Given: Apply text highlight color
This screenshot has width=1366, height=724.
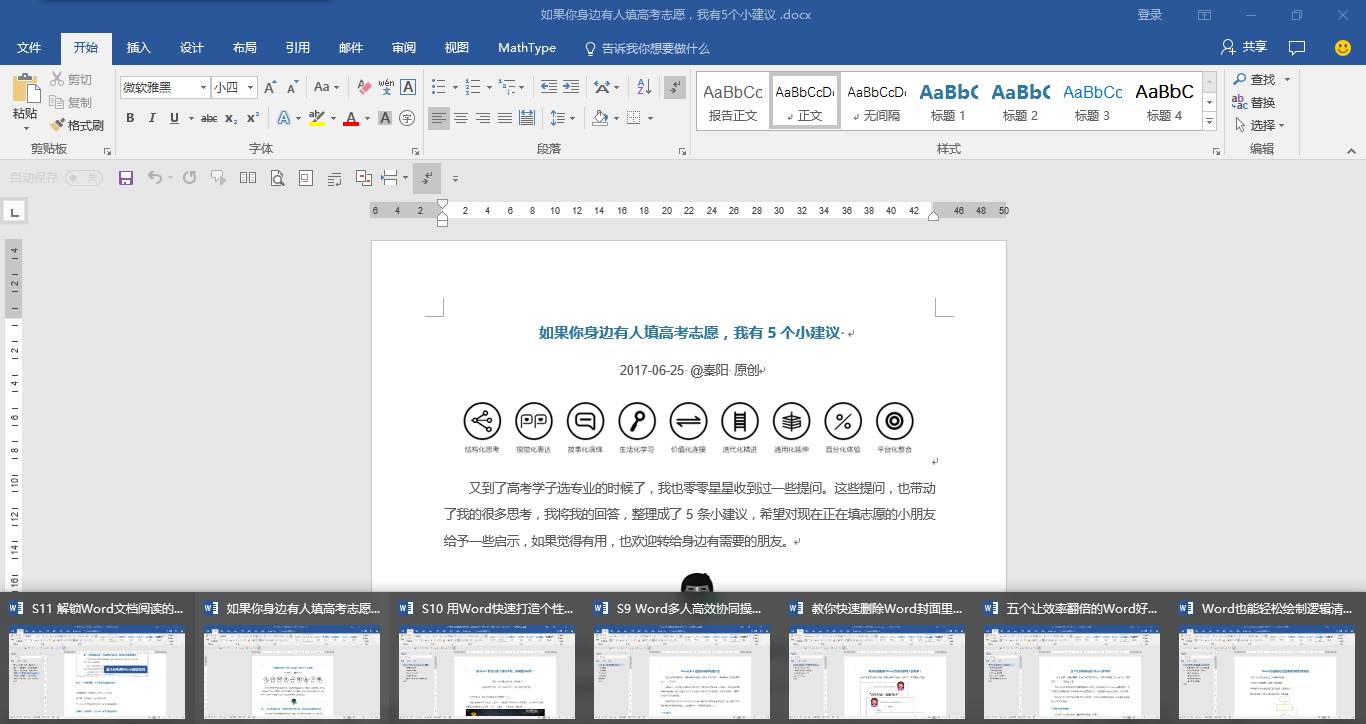Looking at the screenshot, I should (316, 118).
